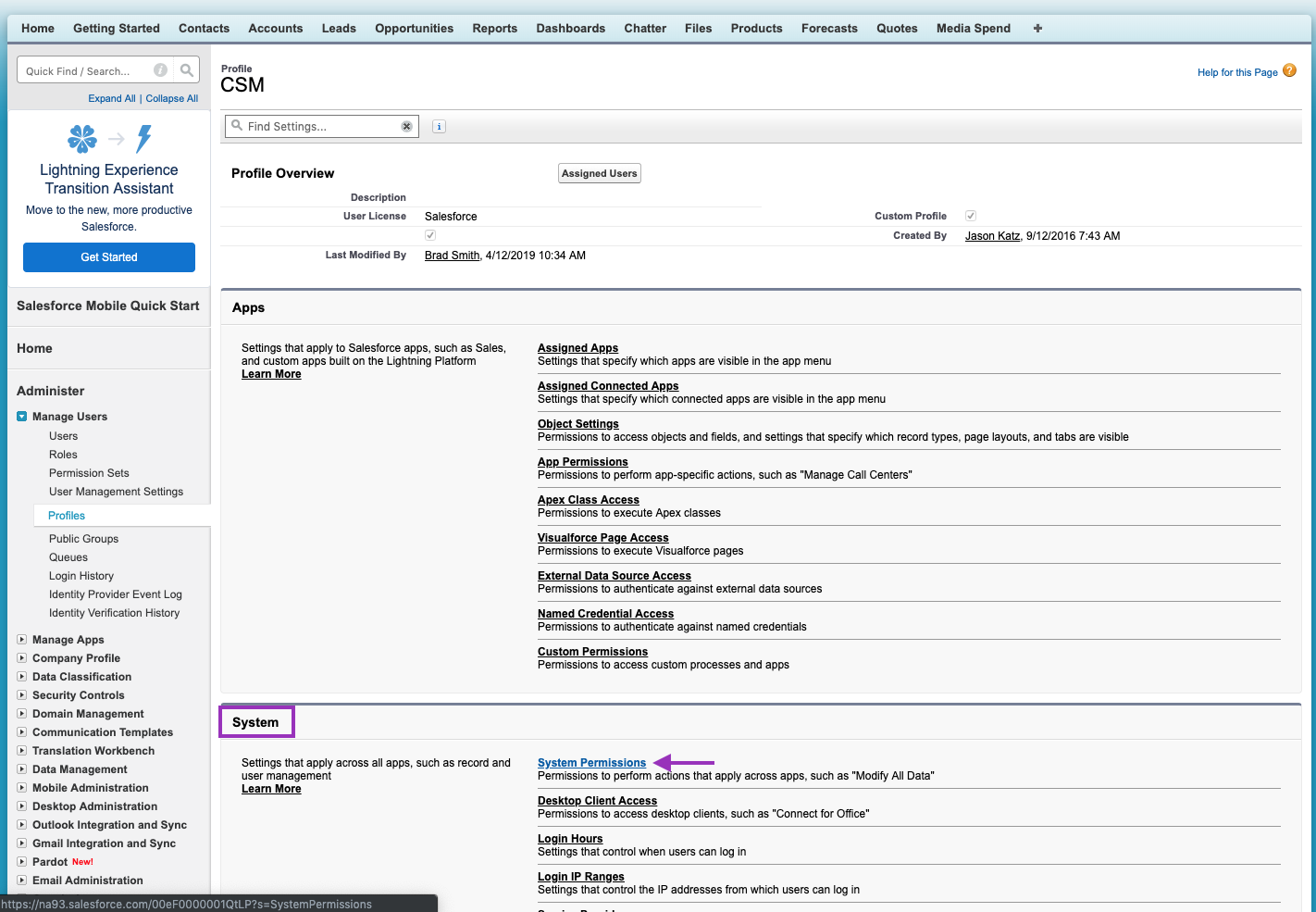Open the Desktop Client Access link
Screen dimensions: 1316x912
point(598,801)
